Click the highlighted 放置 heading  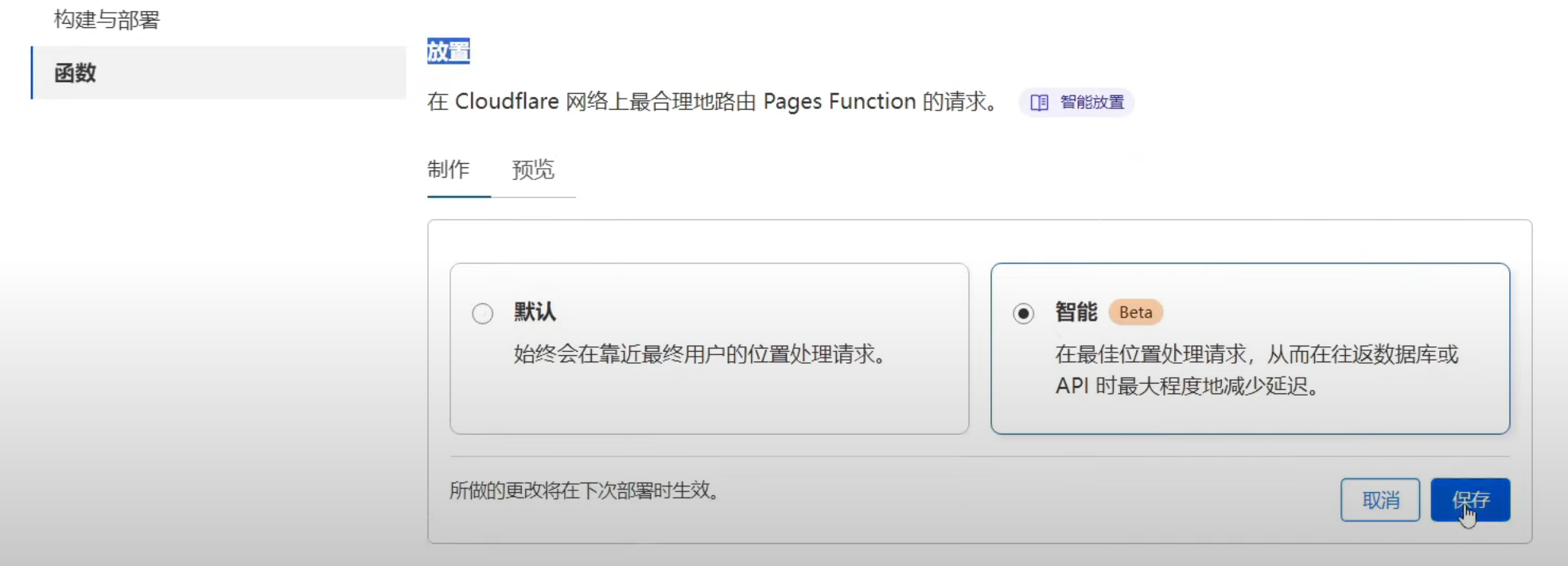[x=448, y=52]
